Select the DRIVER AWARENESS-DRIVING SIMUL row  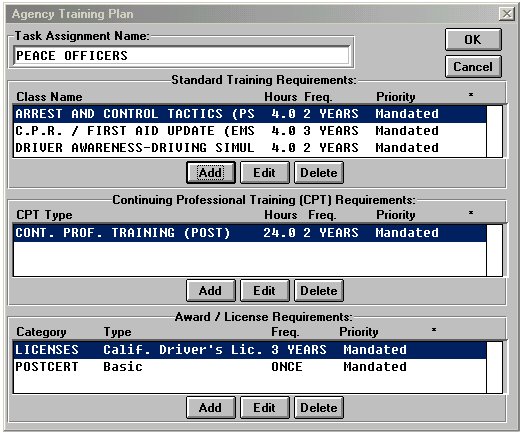[250, 148]
